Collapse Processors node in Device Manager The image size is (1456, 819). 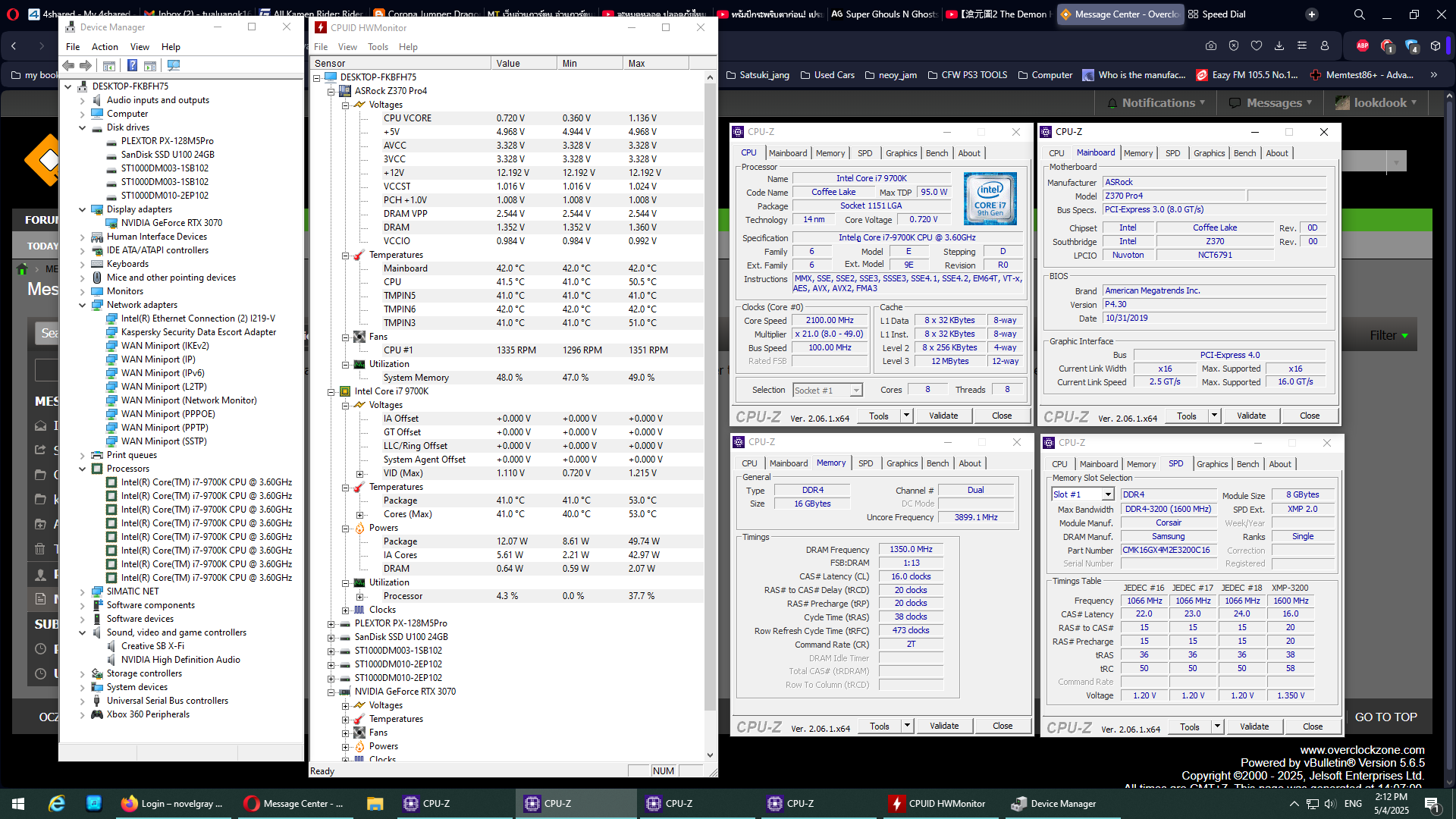tap(82, 469)
